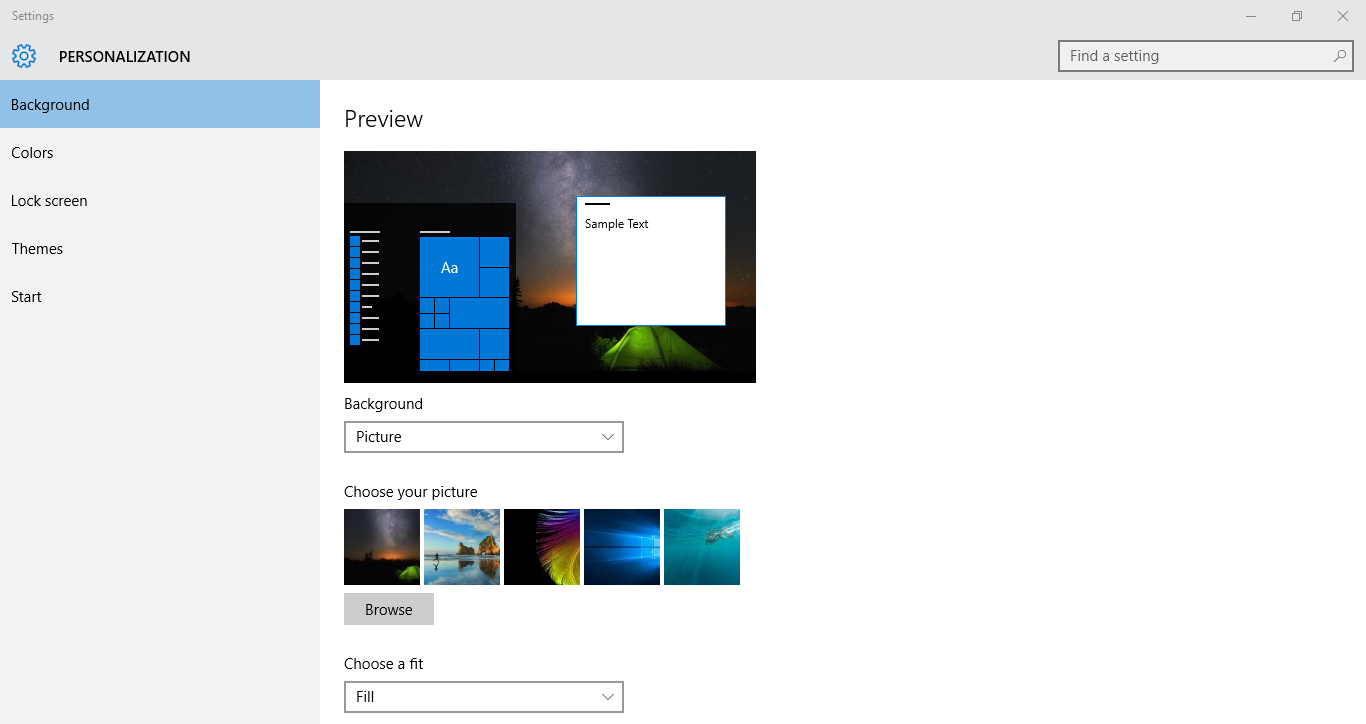Image resolution: width=1366 pixels, height=724 pixels.
Task: Focus the Find a setting search box
Action: (1205, 56)
